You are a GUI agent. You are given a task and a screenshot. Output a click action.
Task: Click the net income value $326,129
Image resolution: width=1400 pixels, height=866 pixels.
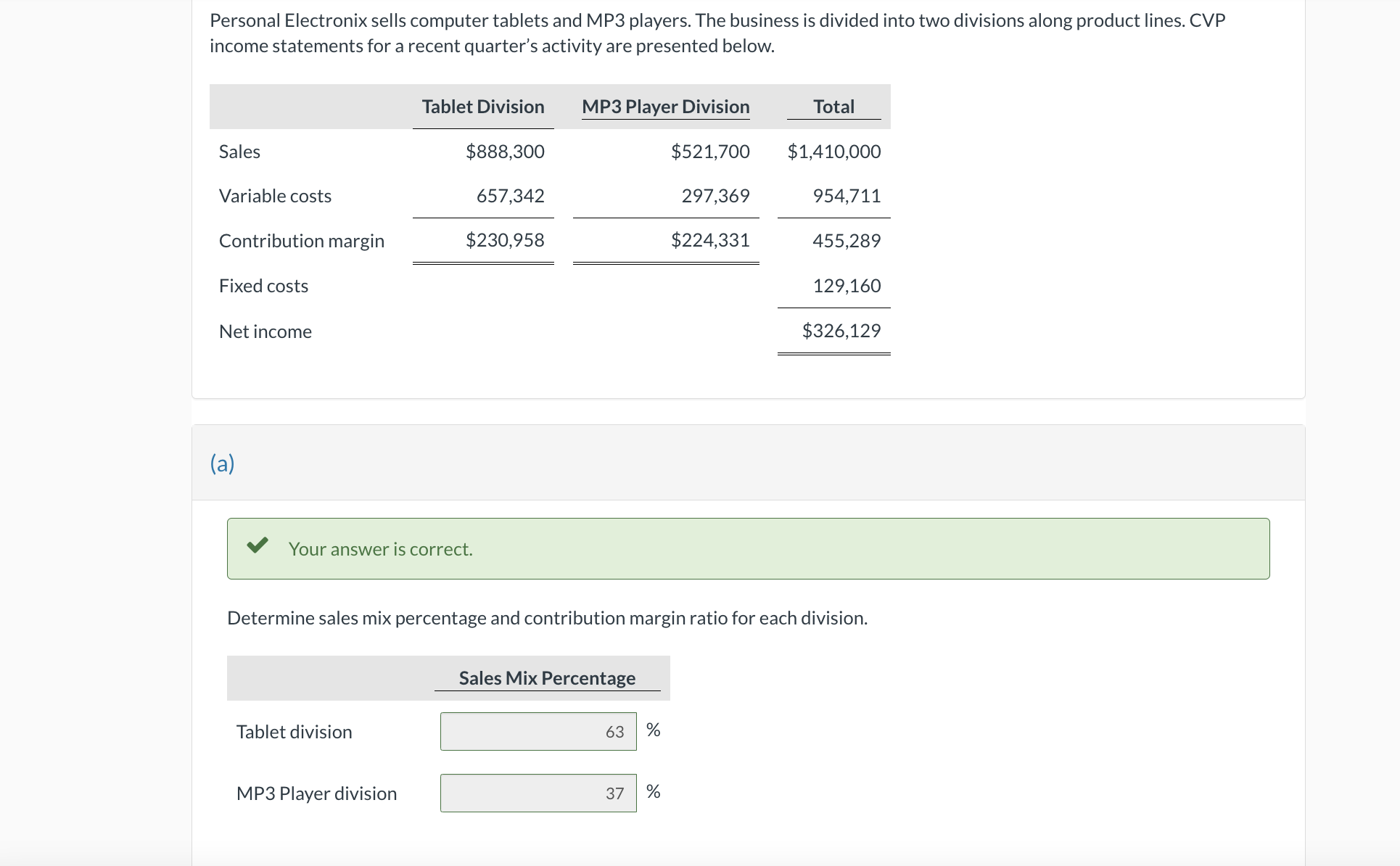[841, 331]
